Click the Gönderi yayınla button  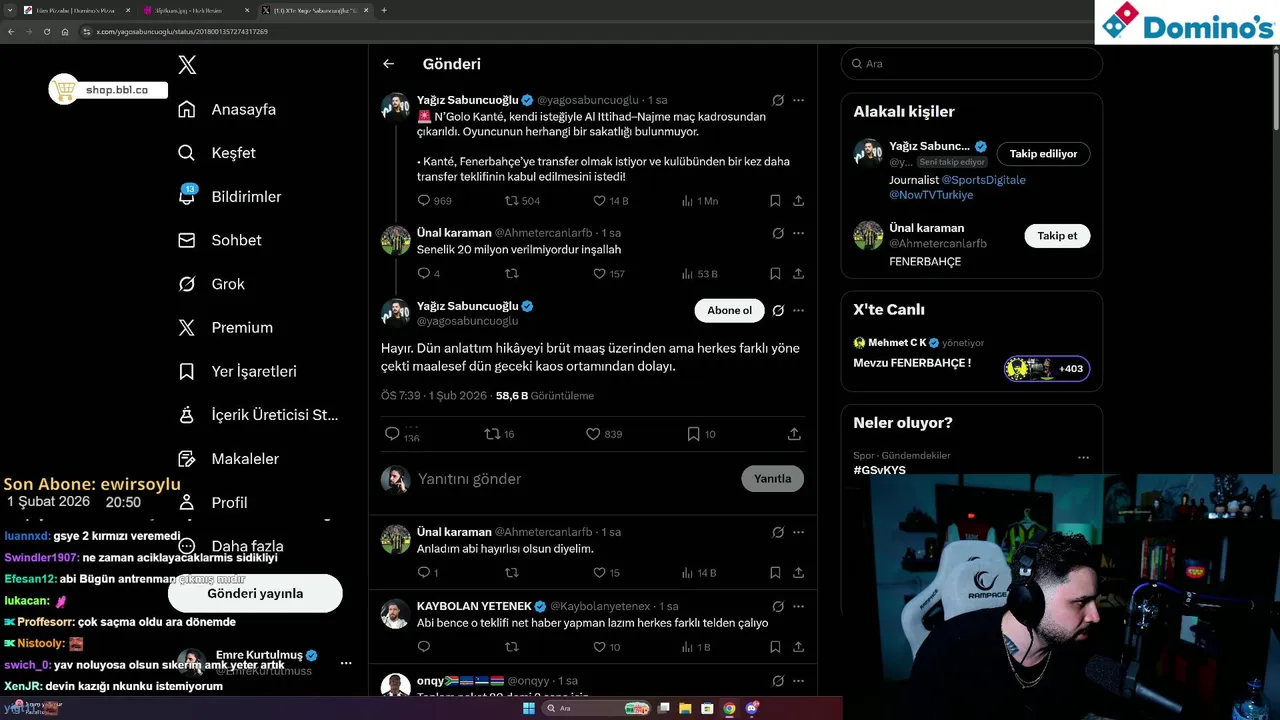(x=255, y=593)
